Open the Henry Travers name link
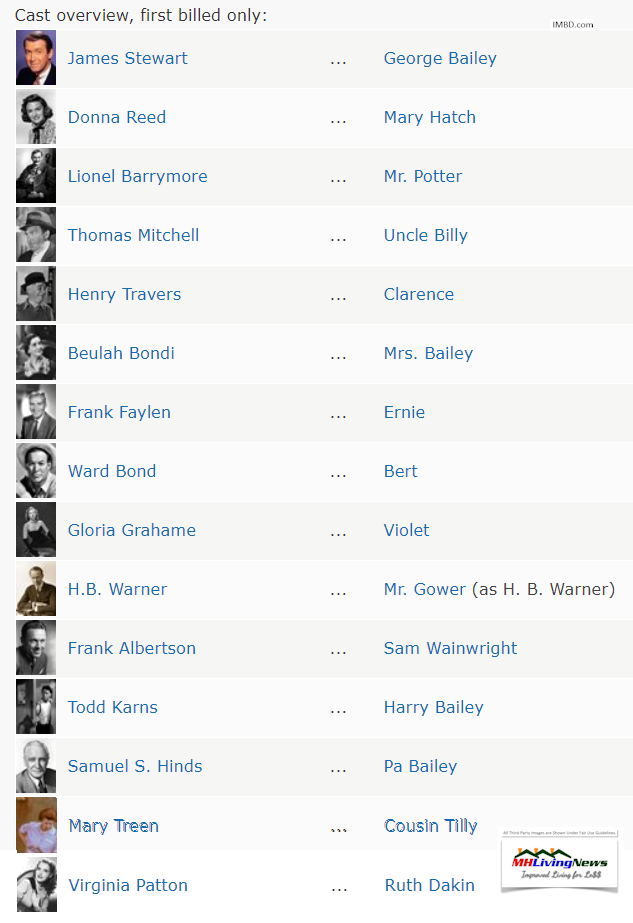633x923 pixels. (124, 294)
